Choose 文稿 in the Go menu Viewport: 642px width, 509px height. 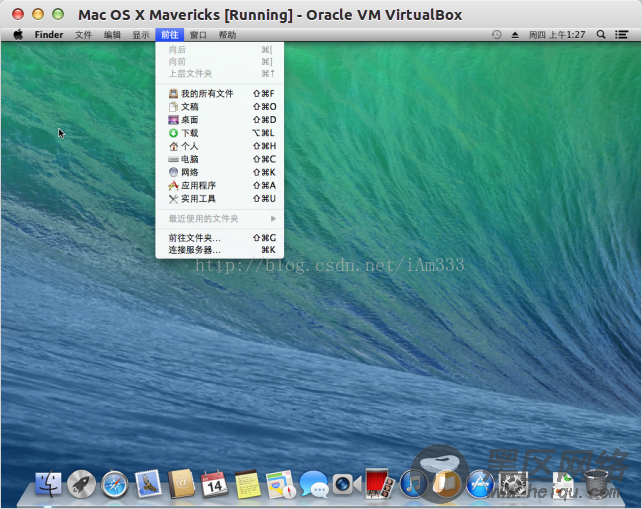pyautogui.click(x=220, y=107)
